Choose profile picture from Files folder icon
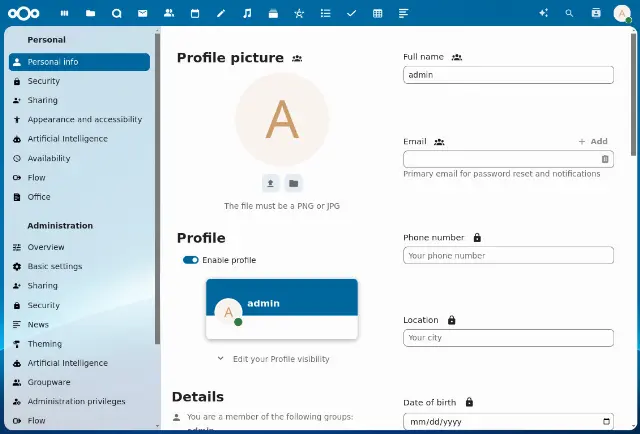This screenshot has width=640, height=434. (293, 183)
